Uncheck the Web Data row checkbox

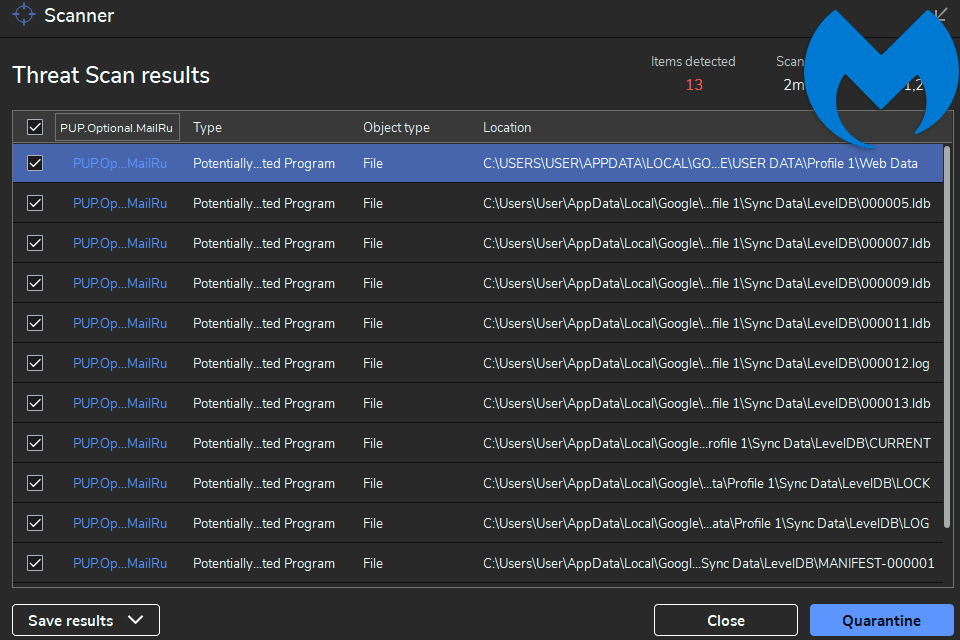click(35, 163)
